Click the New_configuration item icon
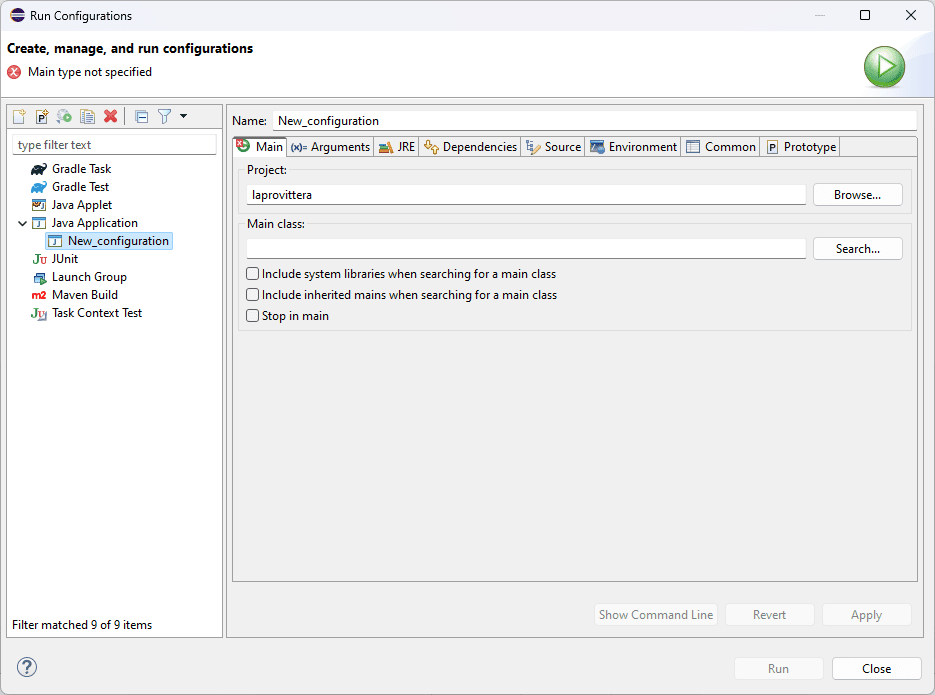The image size is (935, 695). pos(55,241)
